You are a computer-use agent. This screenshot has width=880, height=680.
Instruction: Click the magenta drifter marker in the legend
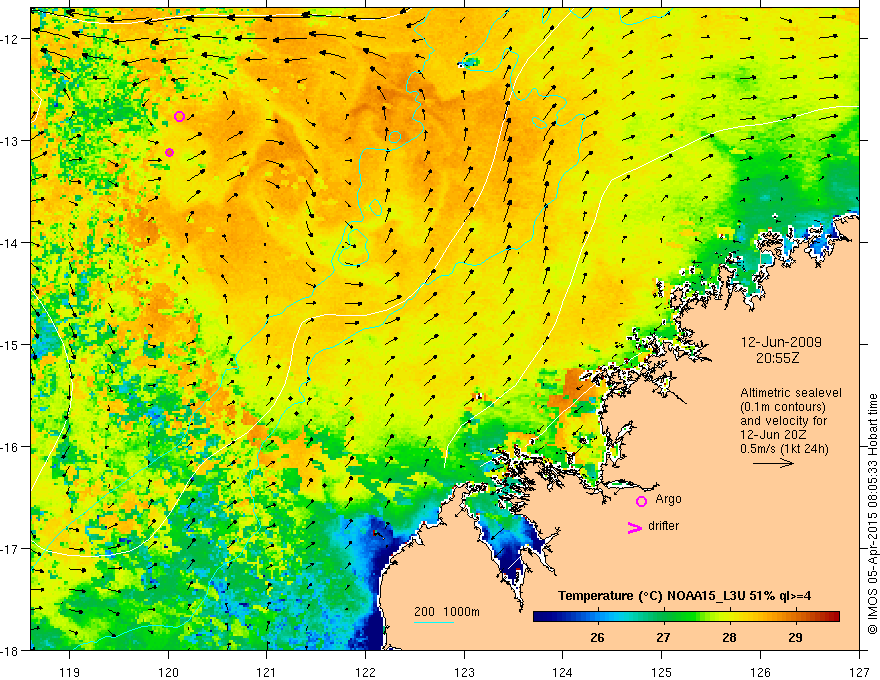pyautogui.click(x=635, y=527)
